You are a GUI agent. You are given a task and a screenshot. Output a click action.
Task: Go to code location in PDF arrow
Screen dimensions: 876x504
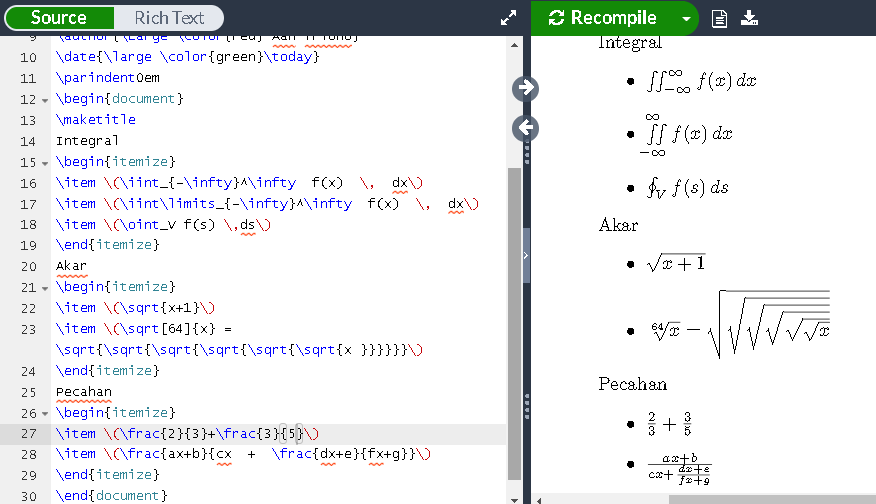click(525, 88)
